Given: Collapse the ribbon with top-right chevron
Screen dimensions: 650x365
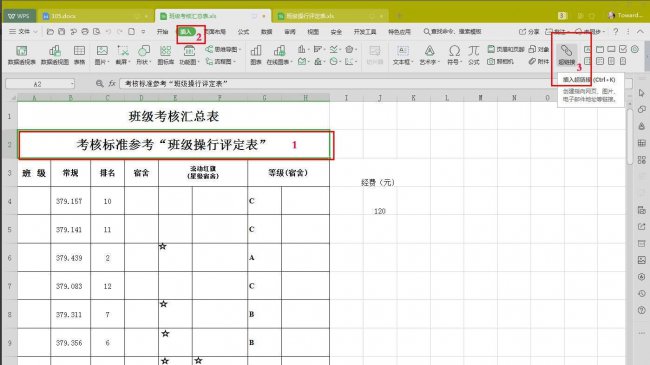Looking at the screenshot, I should (640, 32).
